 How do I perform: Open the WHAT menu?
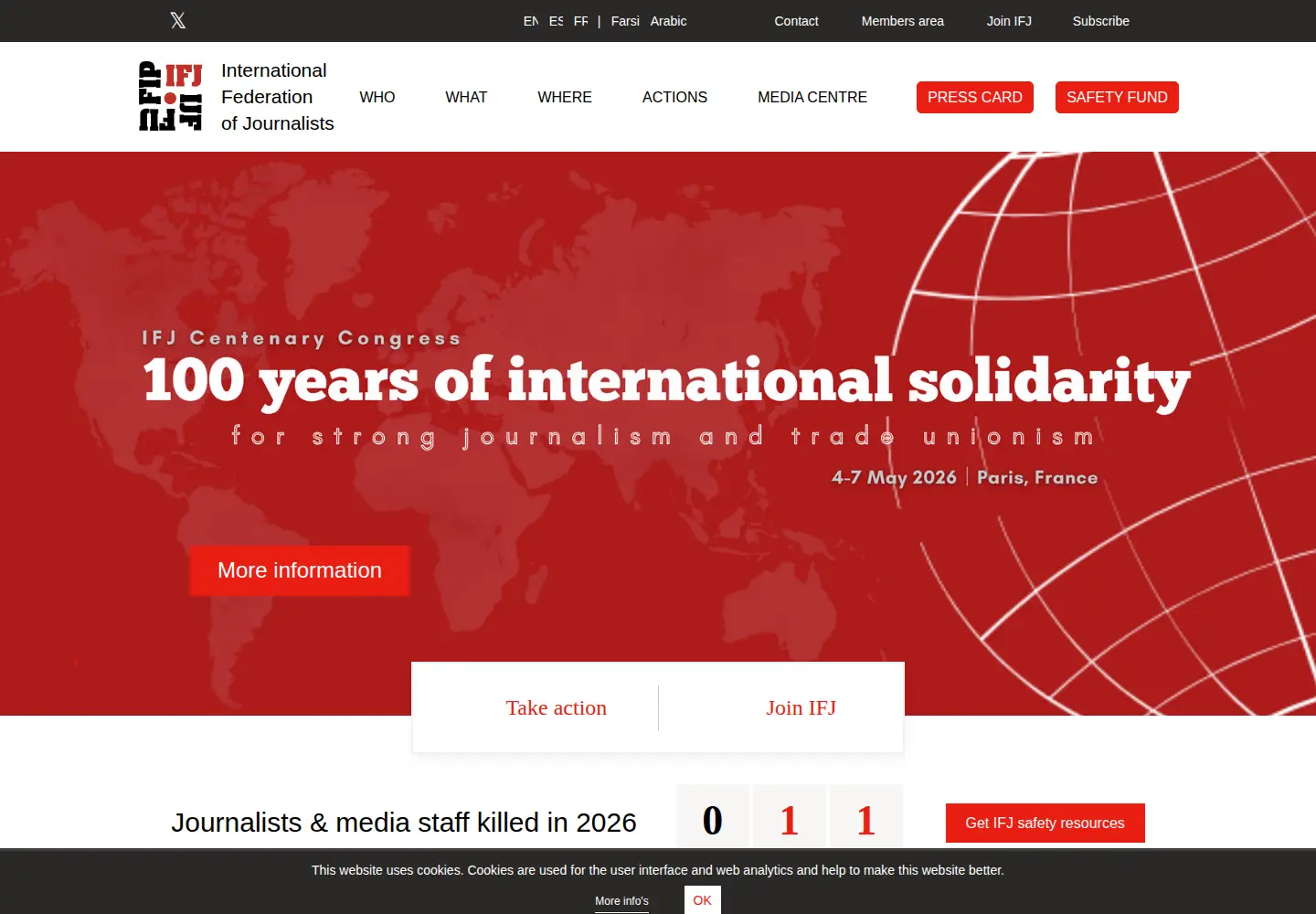[466, 97]
